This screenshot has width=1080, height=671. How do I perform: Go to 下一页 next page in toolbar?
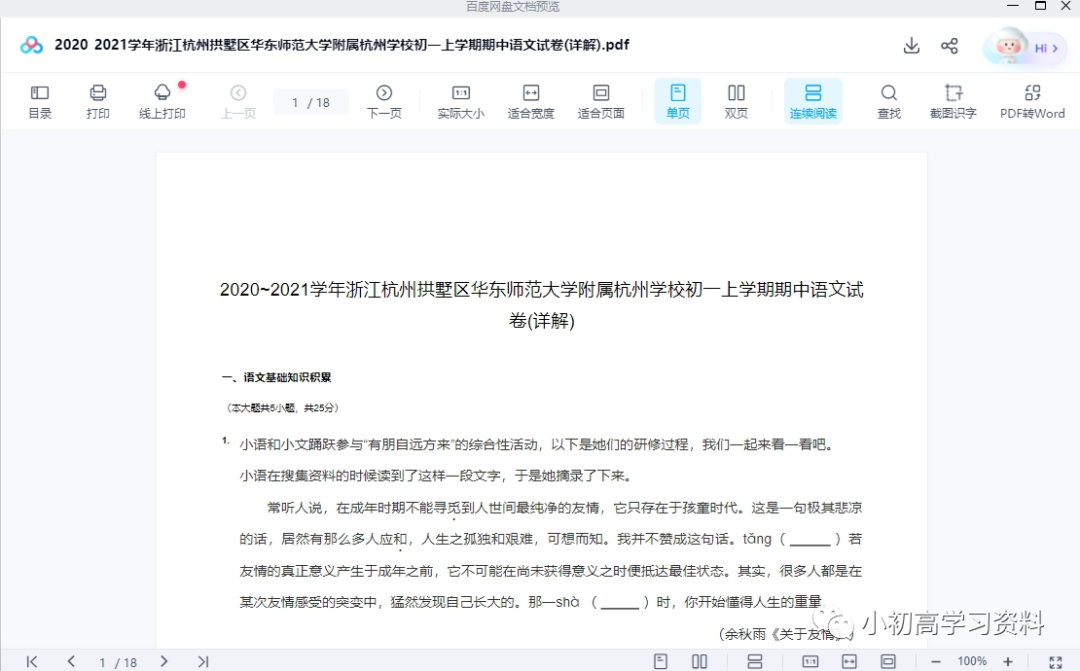(x=384, y=101)
